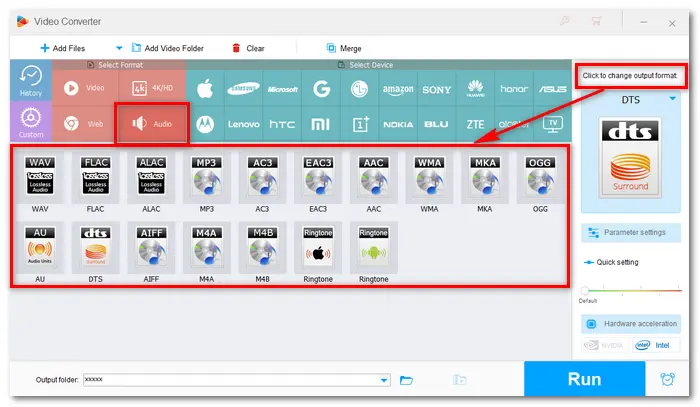The height and width of the screenshot is (407, 700).
Task: Open Amazon device presets
Action: [398, 88]
